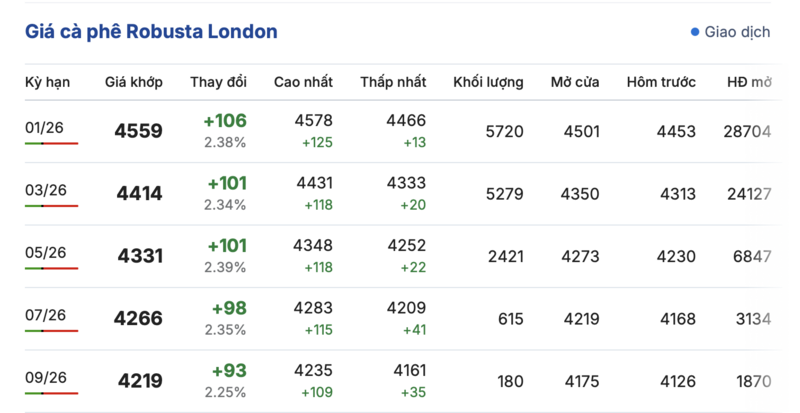The width and height of the screenshot is (800, 413).
Task: Open the Giá cà phê Robusta London title
Action: pos(151,32)
